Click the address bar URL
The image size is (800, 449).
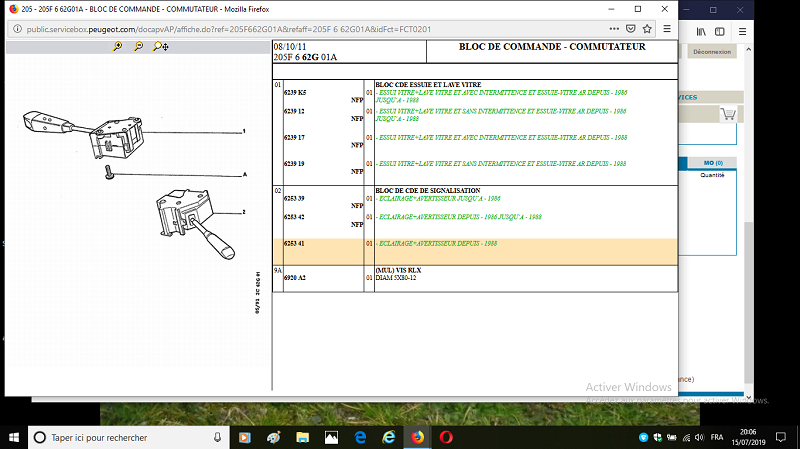(x=229, y=29)
